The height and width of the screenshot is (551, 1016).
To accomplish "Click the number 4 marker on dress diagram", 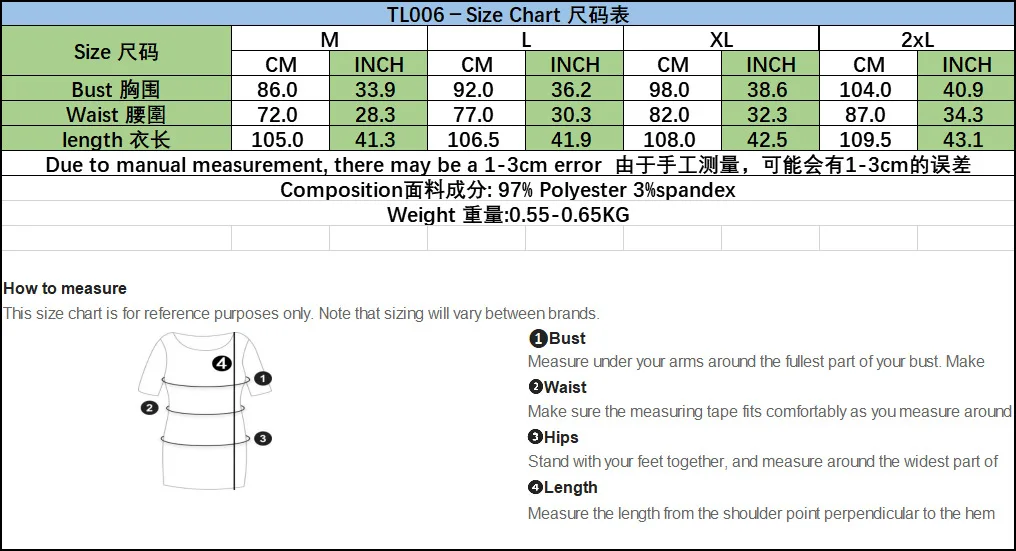I will click(222, 363).
